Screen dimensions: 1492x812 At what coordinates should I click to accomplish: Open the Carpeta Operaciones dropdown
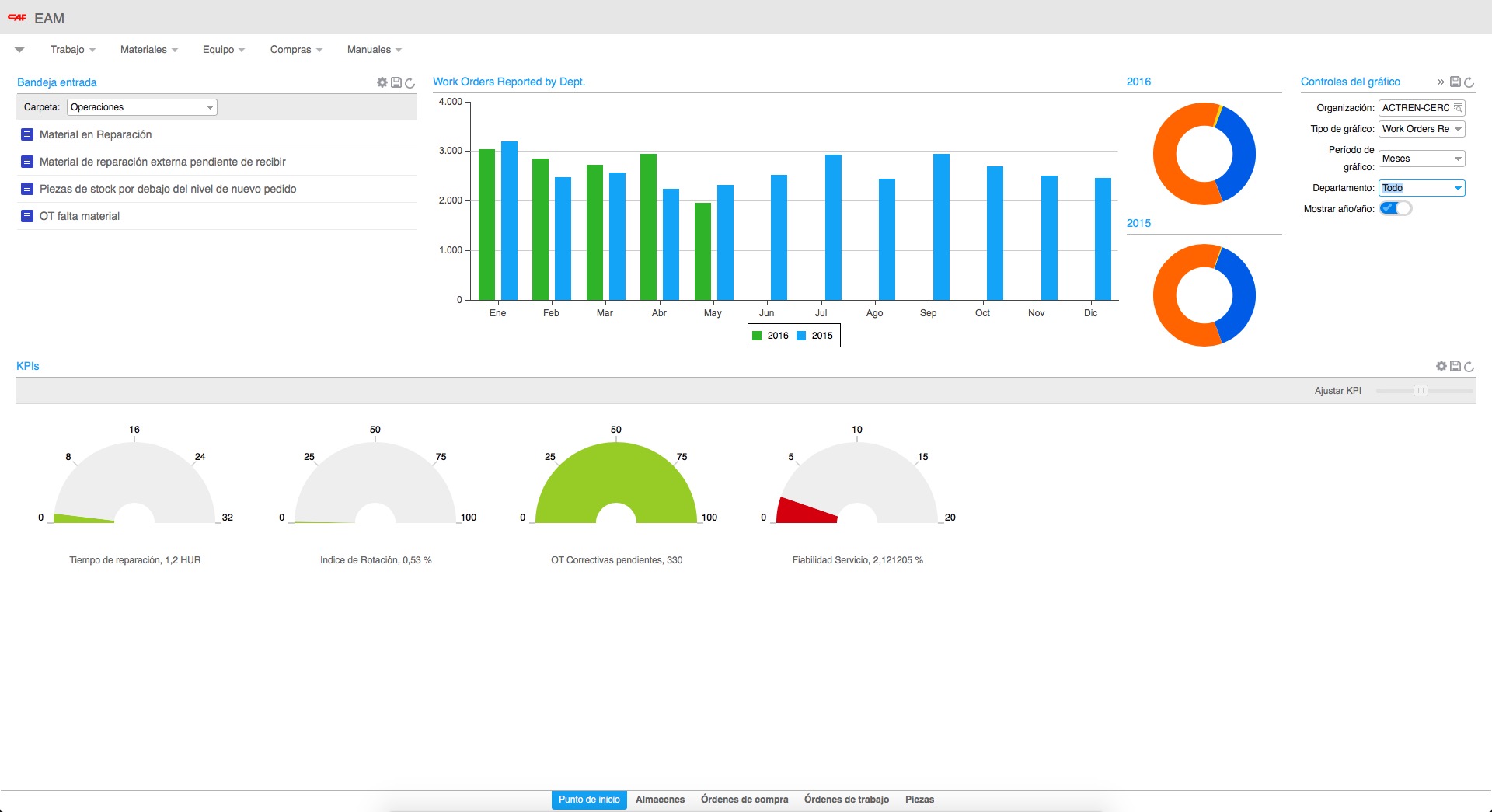(x=142, y=107)
